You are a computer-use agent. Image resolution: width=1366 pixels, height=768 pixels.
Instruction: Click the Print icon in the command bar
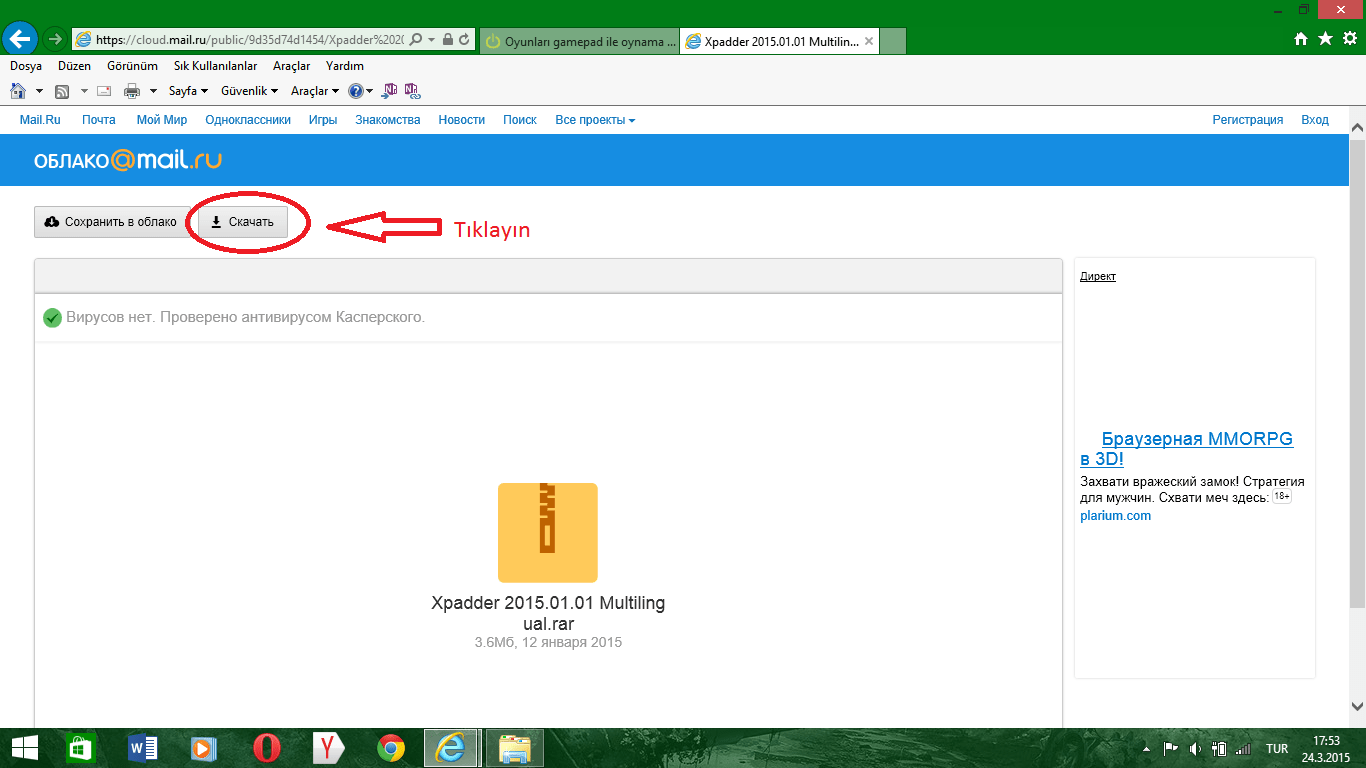pos(132,91)
